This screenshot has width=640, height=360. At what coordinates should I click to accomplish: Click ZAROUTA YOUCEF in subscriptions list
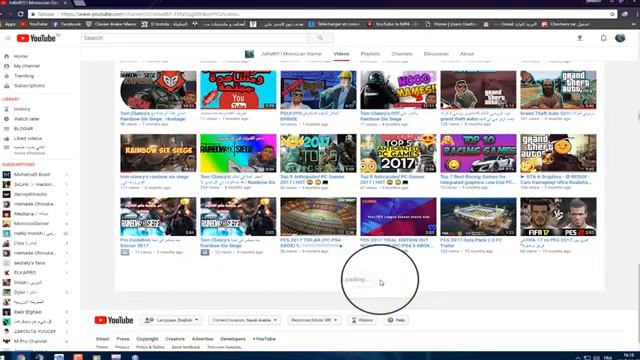coord(35,331)
